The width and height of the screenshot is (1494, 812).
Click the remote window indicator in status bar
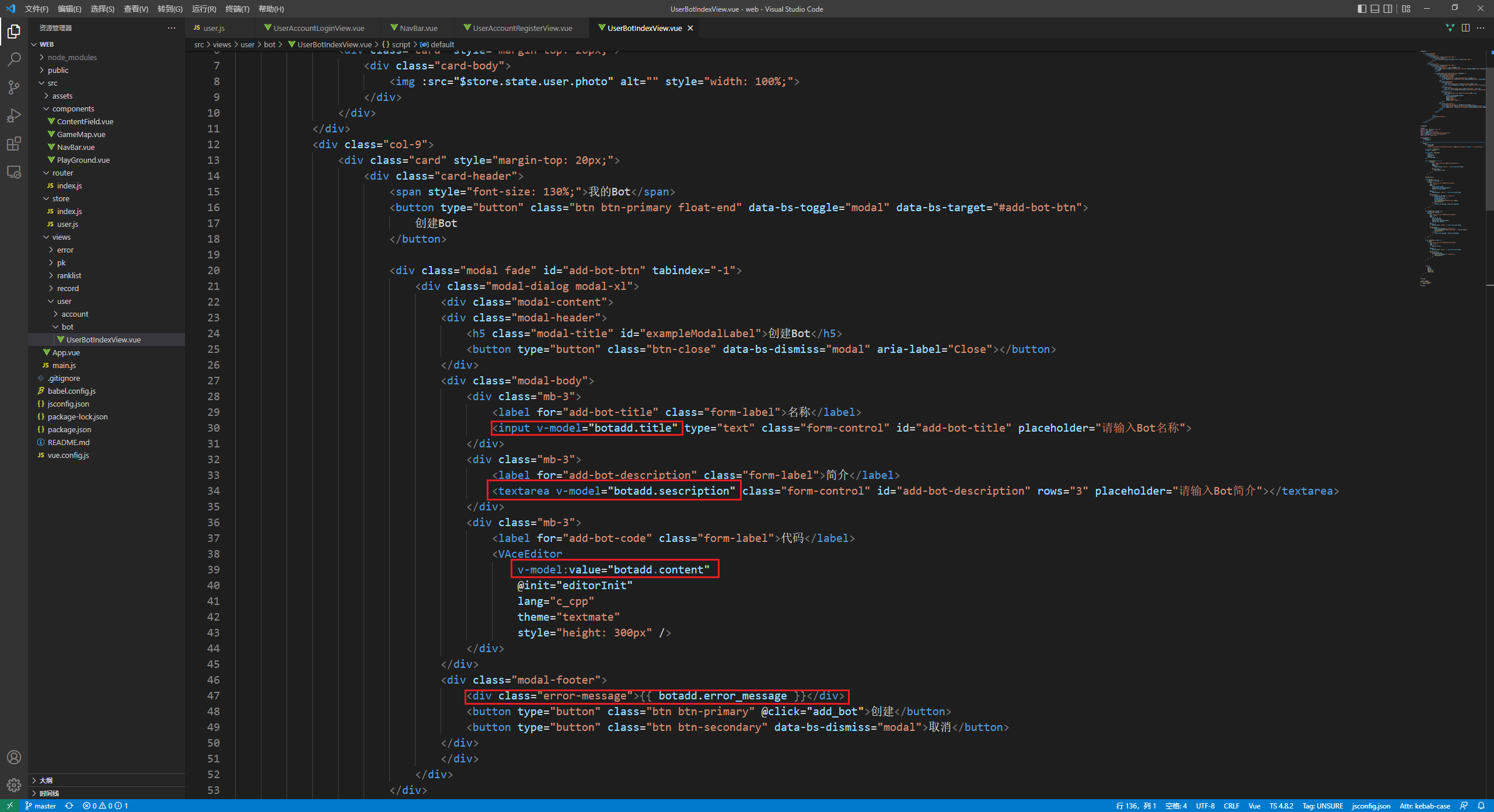10,806
